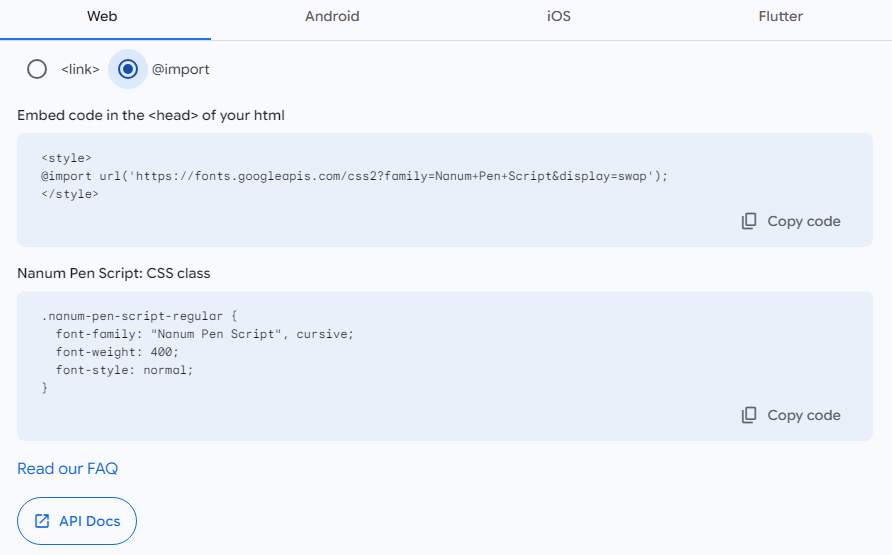Click the "@import" option label
Screen dimensions: 892x555
tap(180, 70)
